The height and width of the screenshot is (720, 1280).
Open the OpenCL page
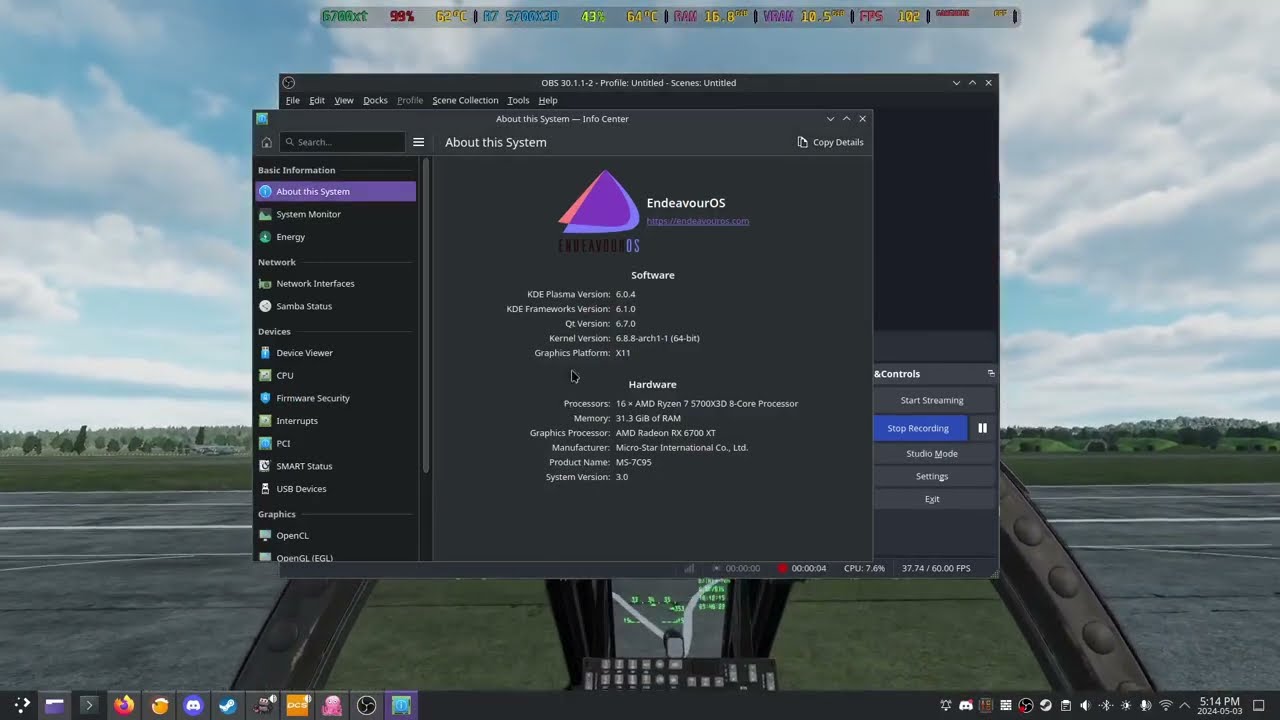coord(336,535)
